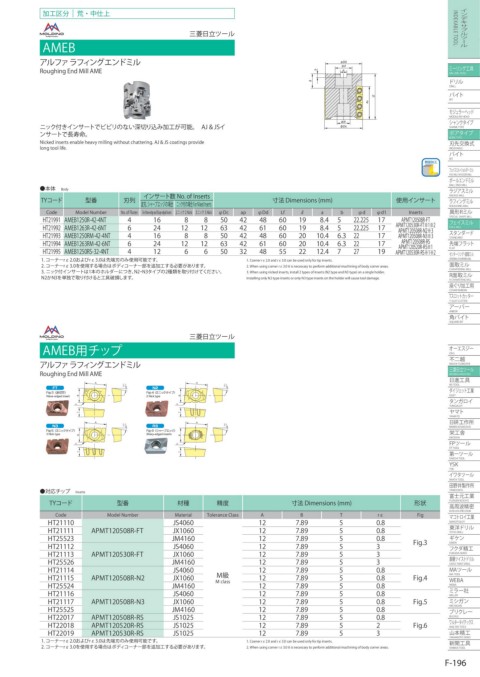
Task: Go to the YSK maker tab
Action: click(464, 465)
